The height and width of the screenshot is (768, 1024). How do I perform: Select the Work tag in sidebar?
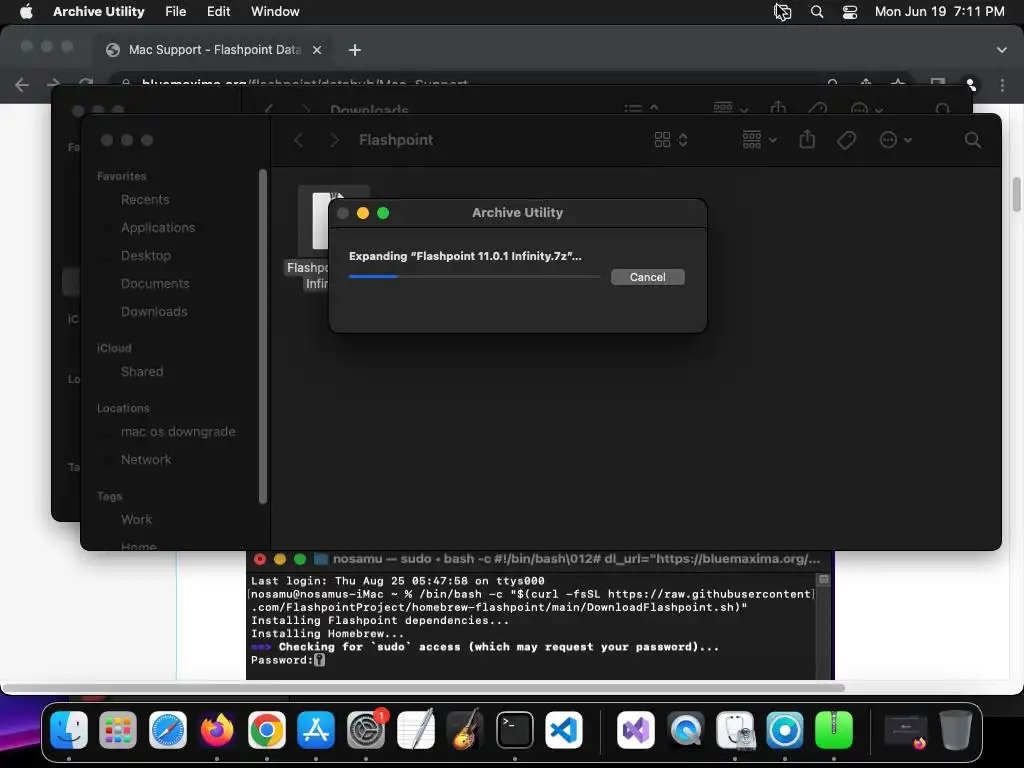[136, 519]
